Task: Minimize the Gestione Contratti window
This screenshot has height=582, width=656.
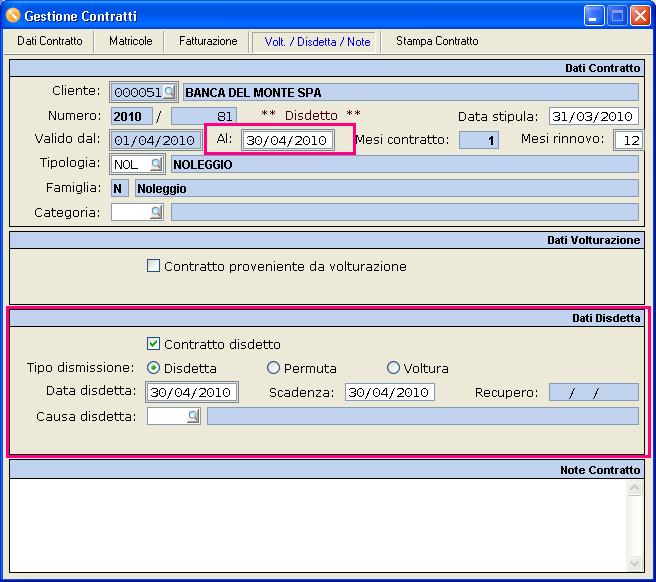Action: point(594,16)
